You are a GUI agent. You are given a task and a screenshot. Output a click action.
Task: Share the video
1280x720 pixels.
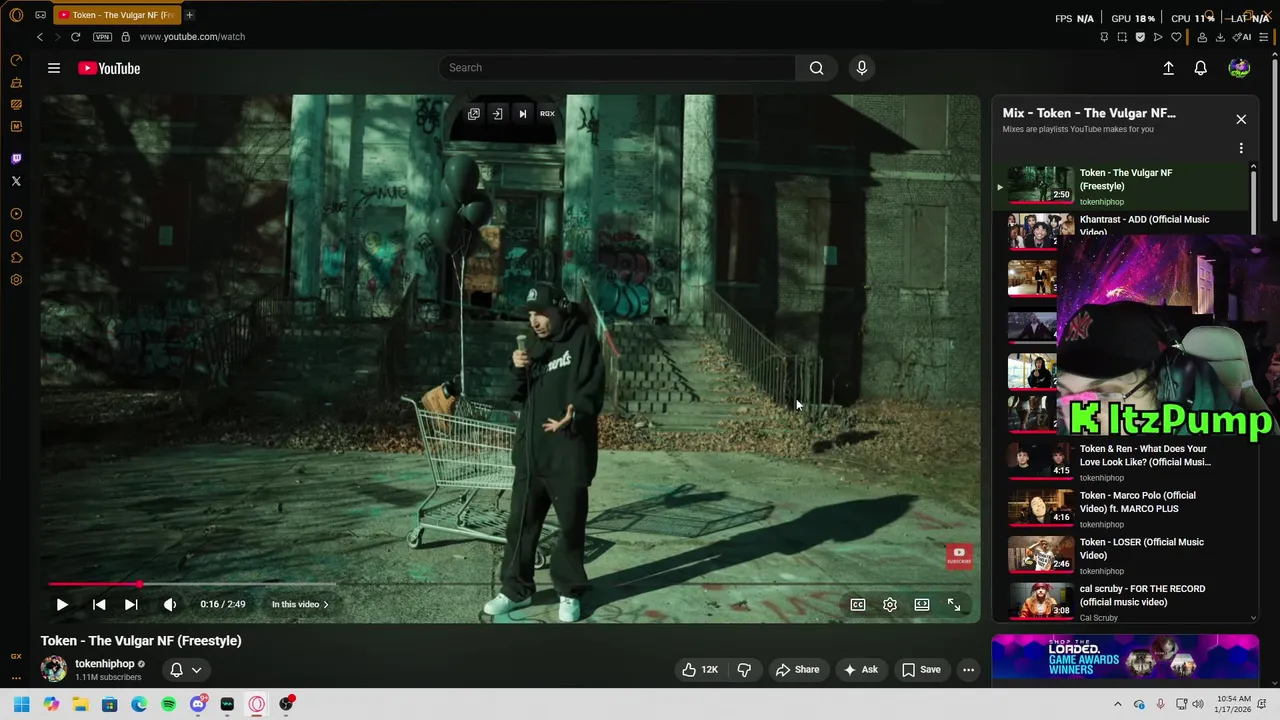click(x=797, y=670)
